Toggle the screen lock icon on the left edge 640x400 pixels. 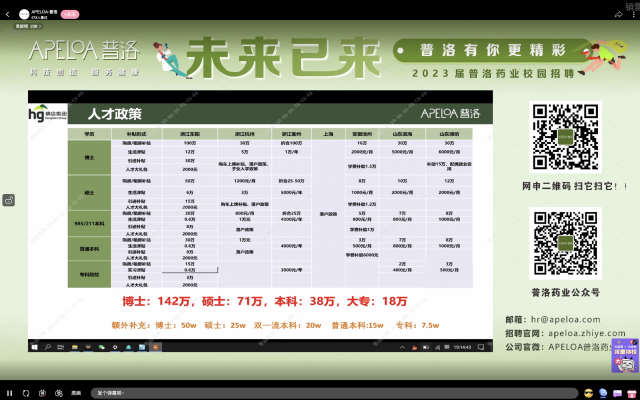coord(9,200)
